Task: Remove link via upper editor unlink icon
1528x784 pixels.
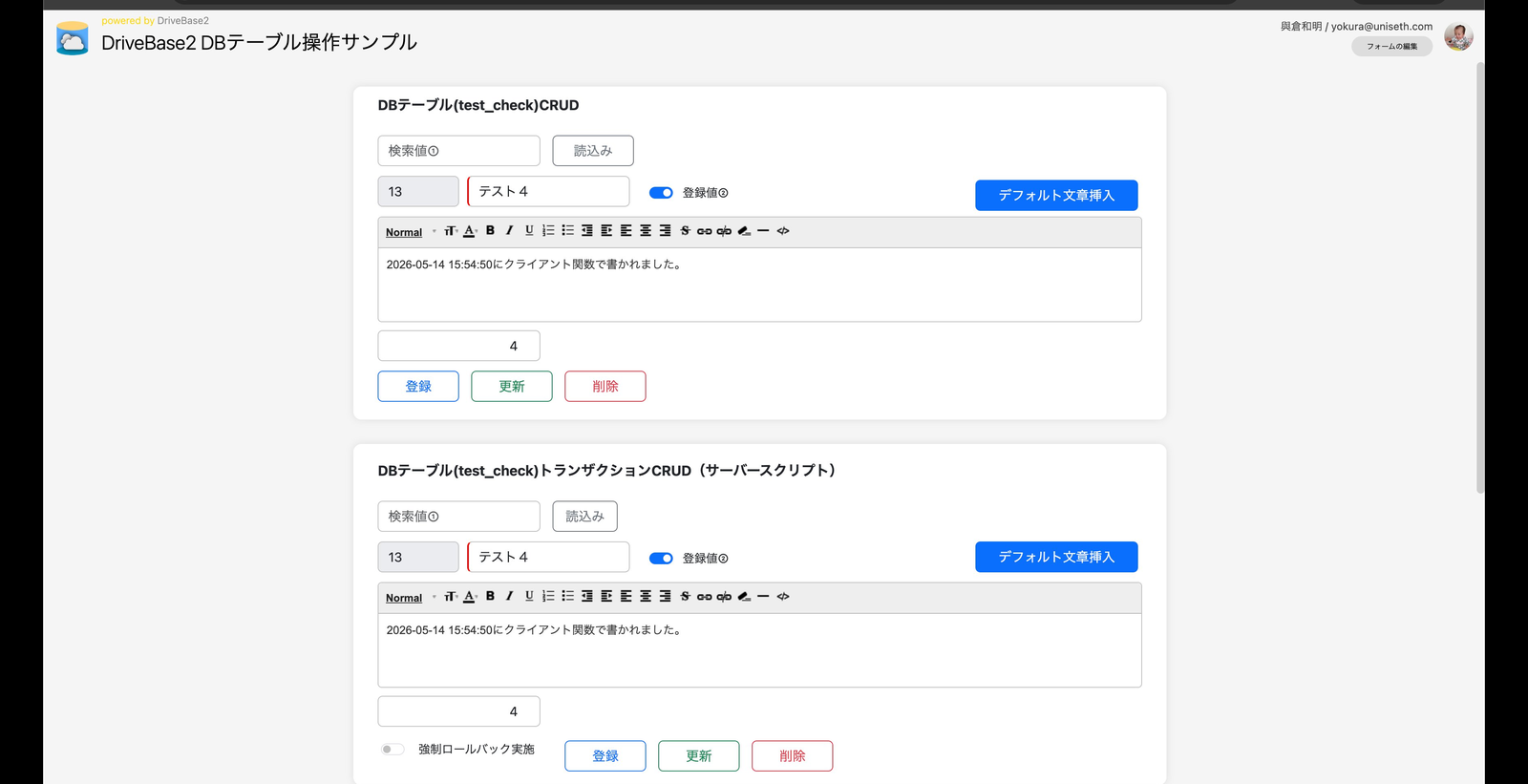Action: point(724,230)
